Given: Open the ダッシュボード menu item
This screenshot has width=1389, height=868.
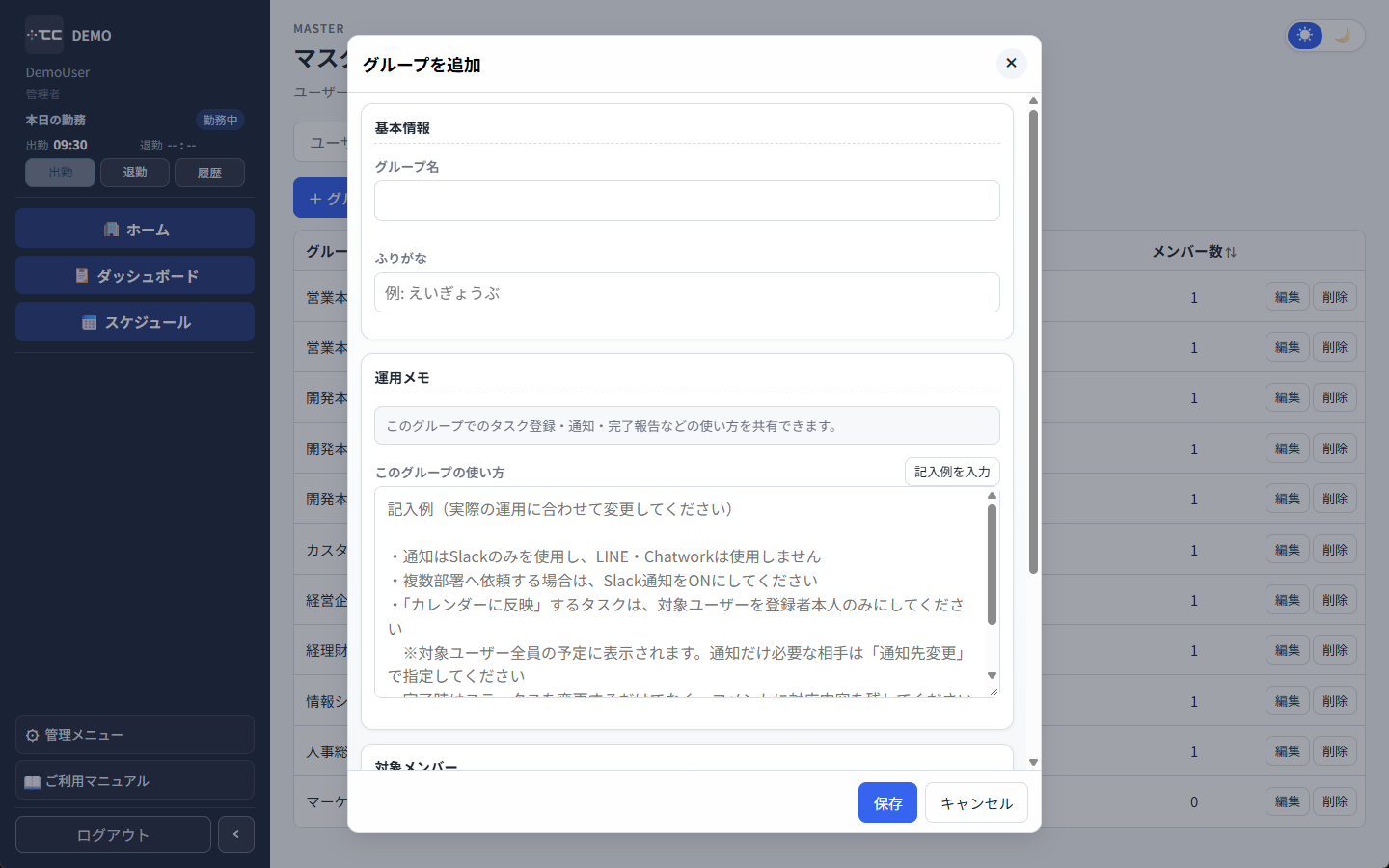Looking at the screenshot, I should pos(135,276).
